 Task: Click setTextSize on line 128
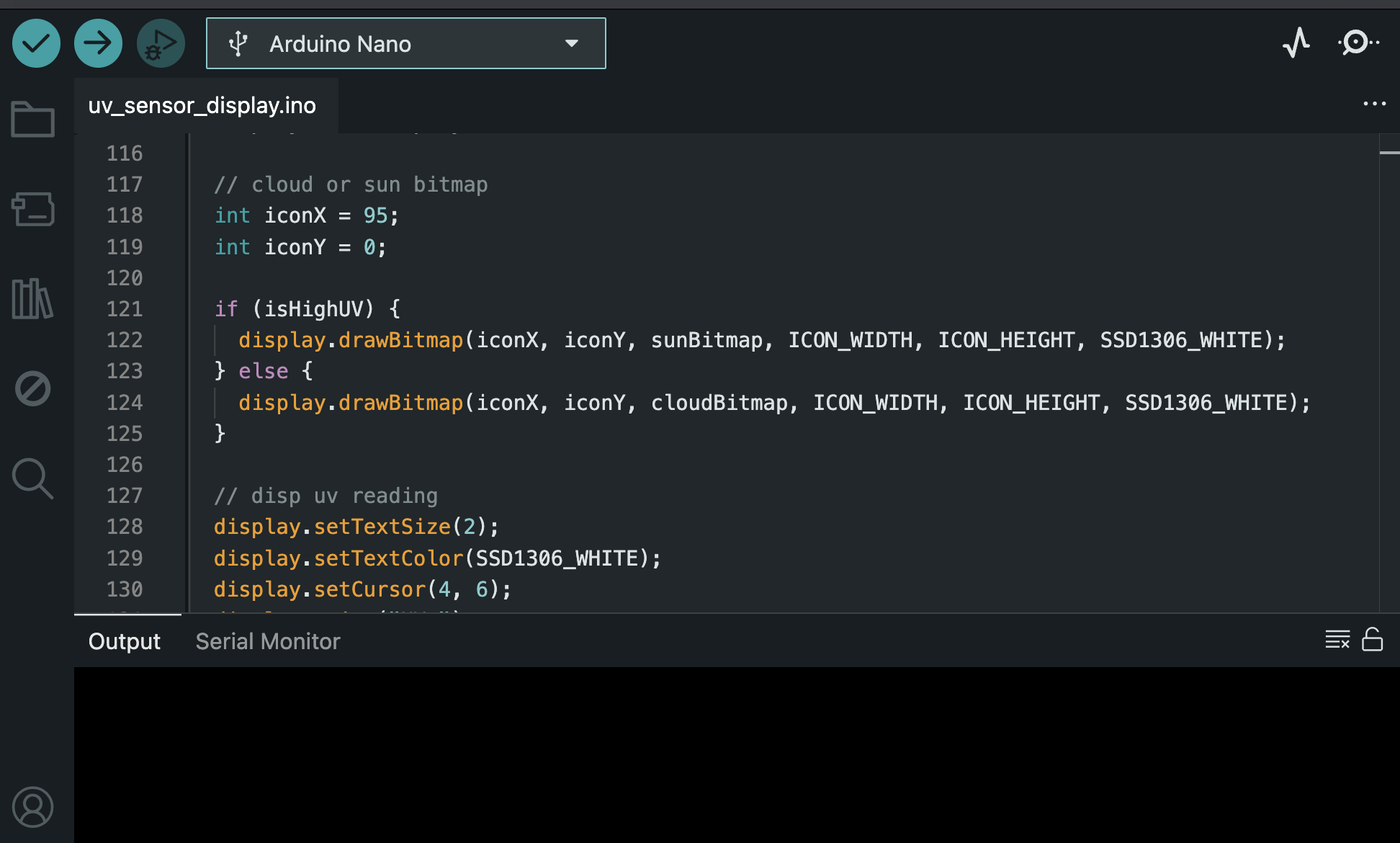[382, 527]
